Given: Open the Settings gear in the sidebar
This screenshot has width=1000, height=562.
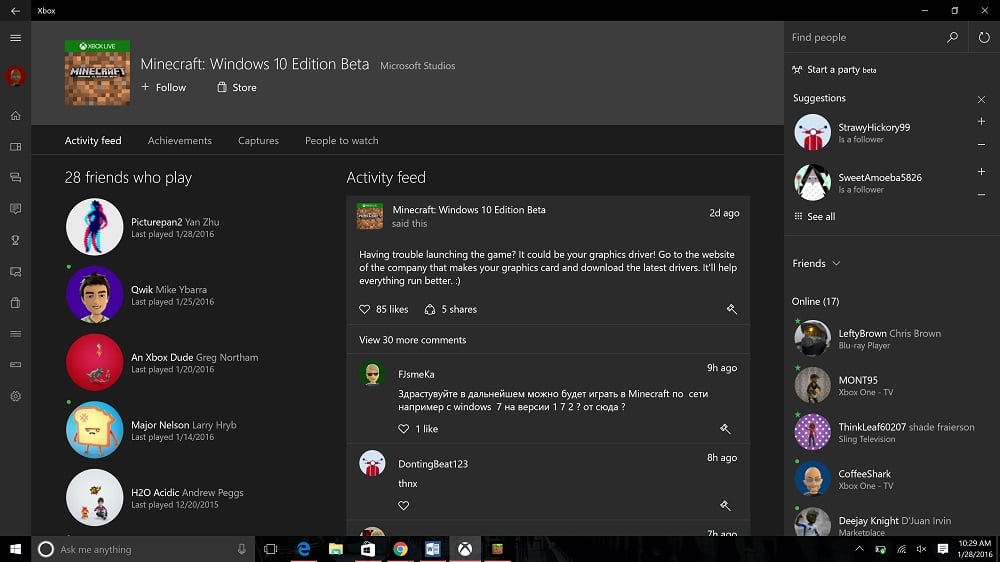Looking at the screenshot, I should coord(15,396).
